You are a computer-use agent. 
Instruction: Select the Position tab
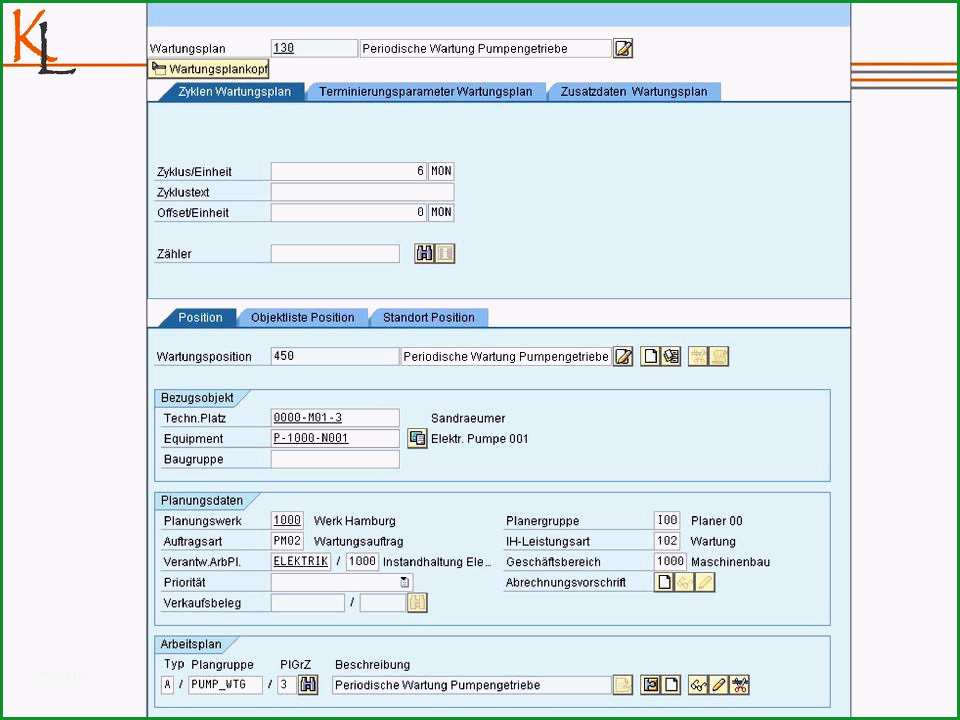tap(200, 318)
